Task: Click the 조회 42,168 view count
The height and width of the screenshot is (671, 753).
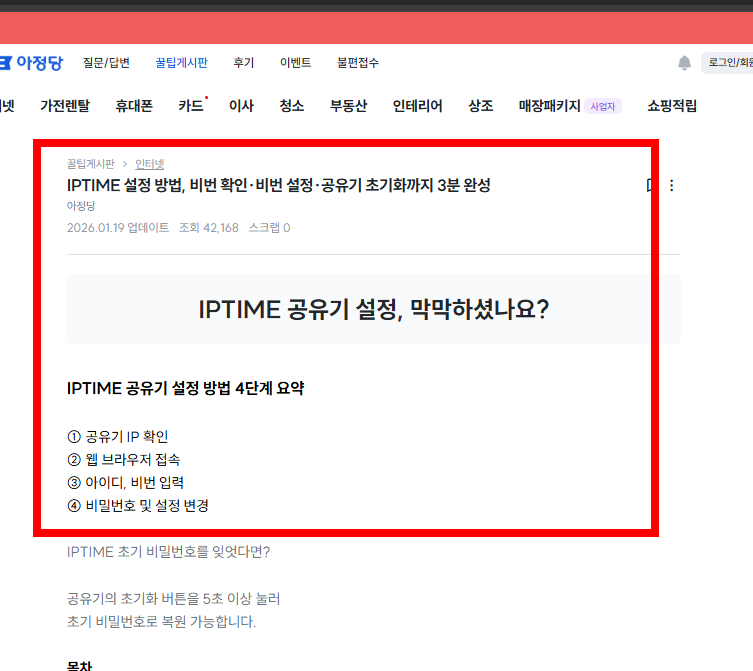Action: pyautogui.click(x=208, y=228)
